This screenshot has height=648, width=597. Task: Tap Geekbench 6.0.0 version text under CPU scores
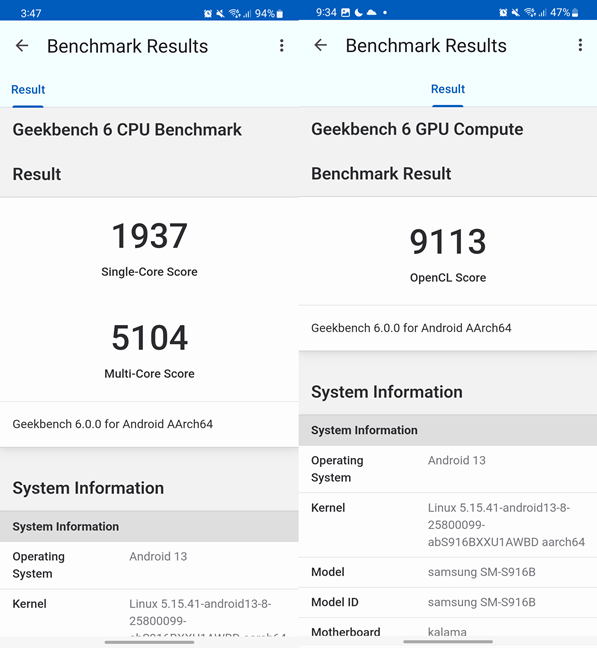pyautogui.click(x=112, y=424)
